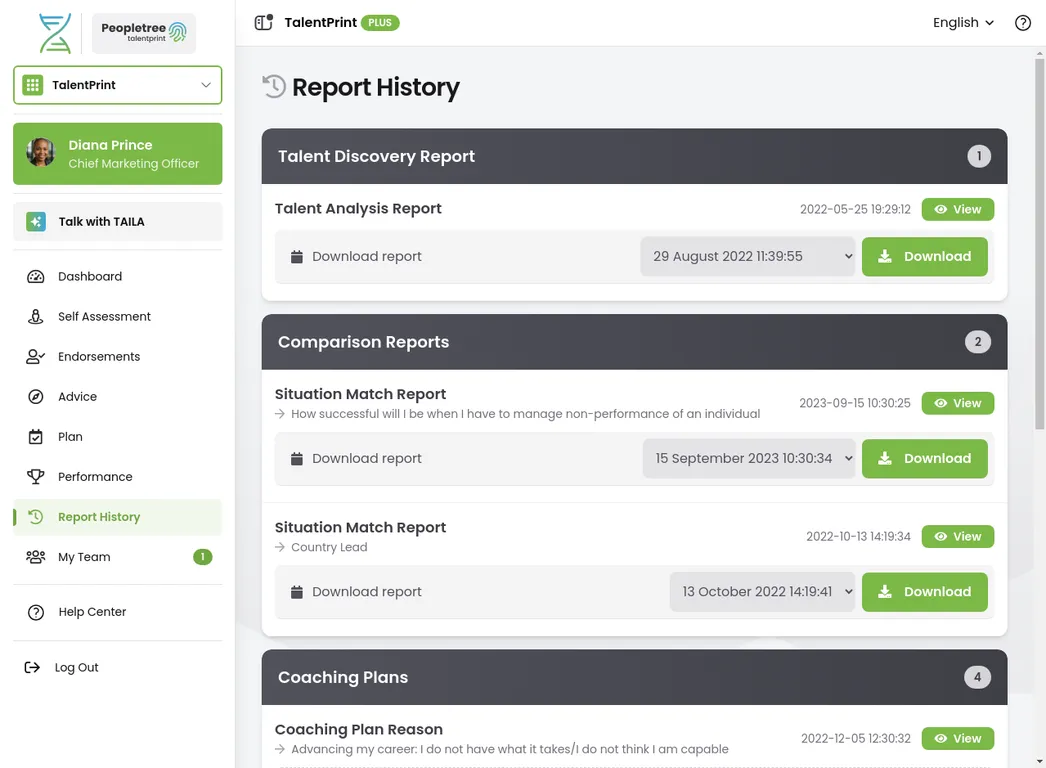
Task: Click the arrow icon before Country Lead
Action: pos(280,547)
